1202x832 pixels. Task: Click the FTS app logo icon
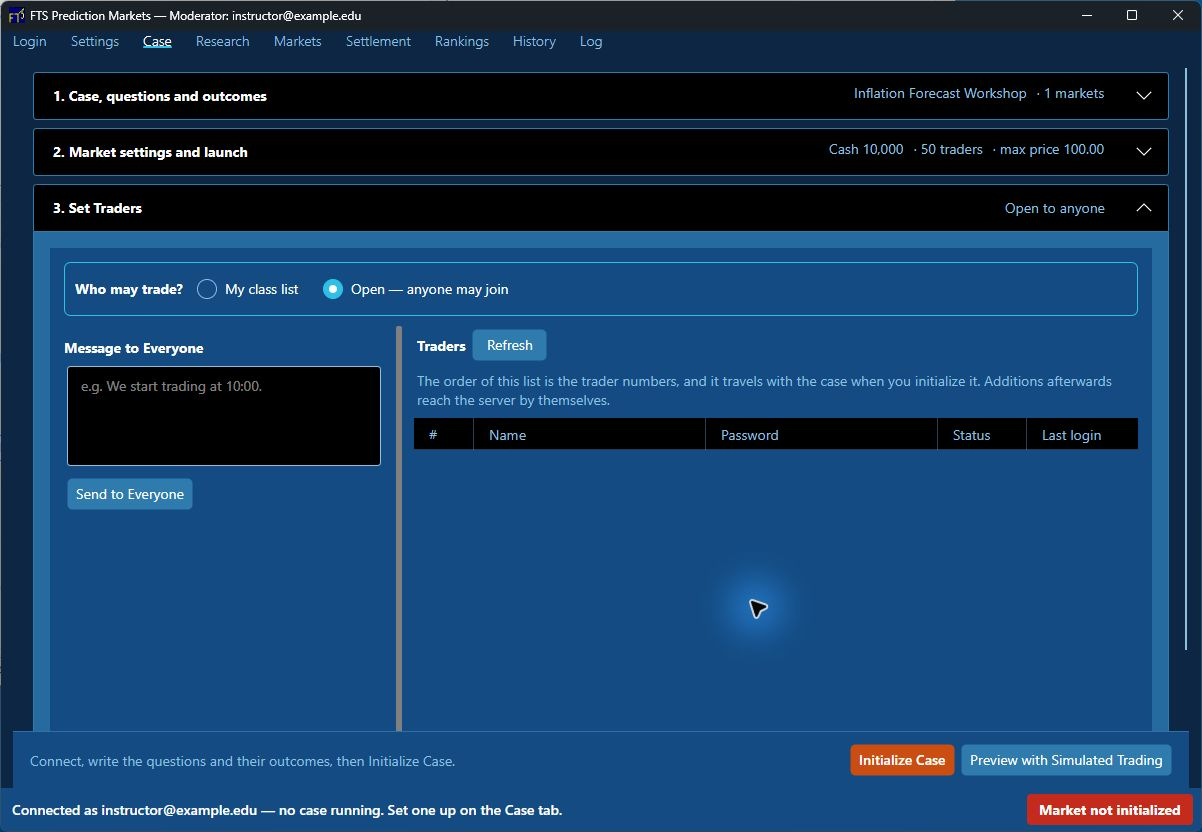coord(16,15)
